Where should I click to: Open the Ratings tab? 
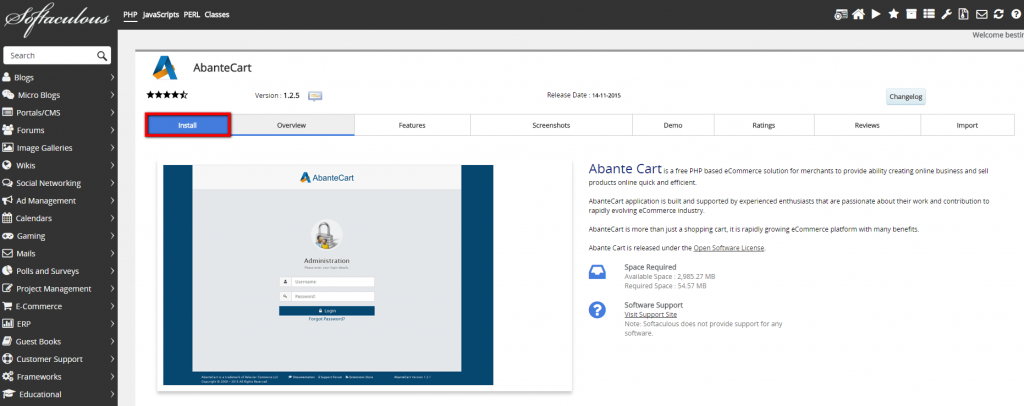[764, 125]
